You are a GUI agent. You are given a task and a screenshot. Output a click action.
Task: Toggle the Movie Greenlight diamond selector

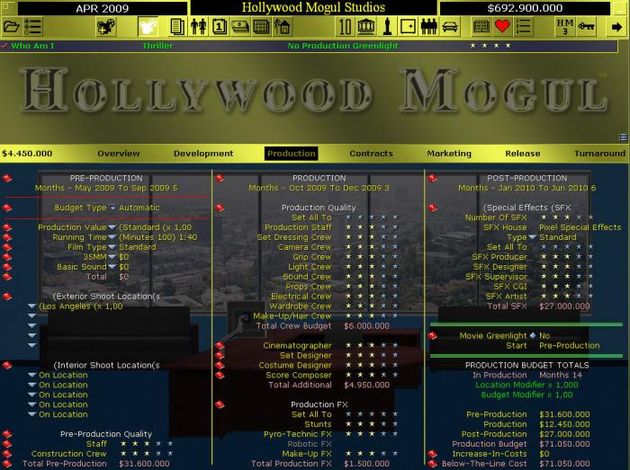(533, 335)
